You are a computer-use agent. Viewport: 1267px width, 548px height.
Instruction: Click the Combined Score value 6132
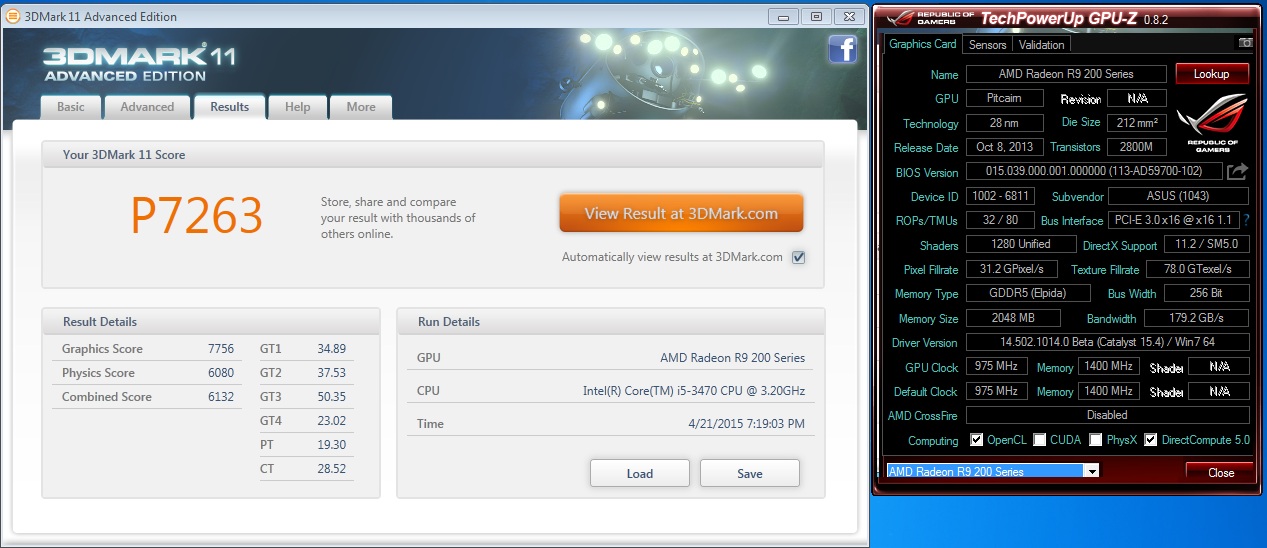click(x=221, y=397)
